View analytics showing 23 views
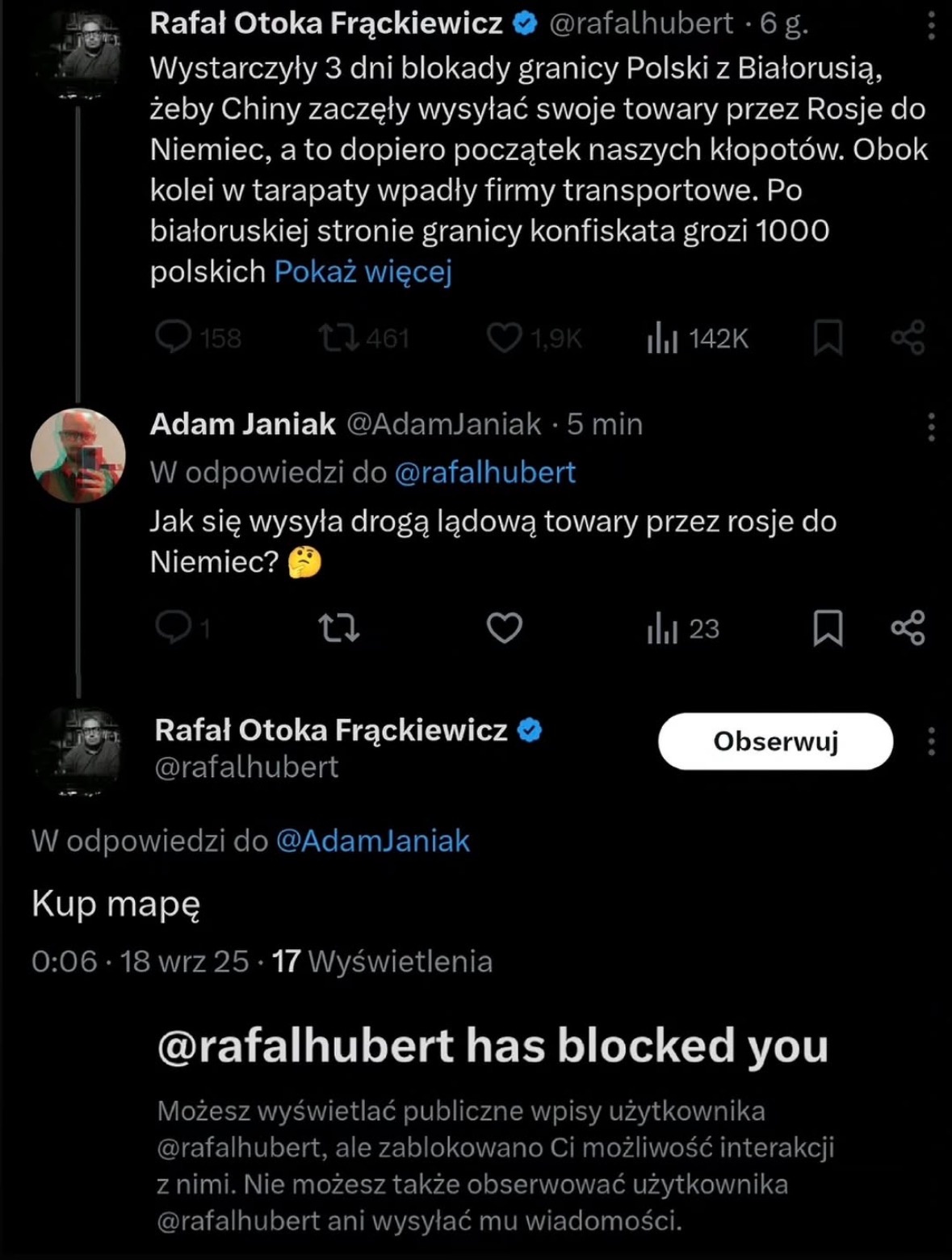Image resolution: width=952 pixels, height=1260 pixels. click(x=683, y=628)
